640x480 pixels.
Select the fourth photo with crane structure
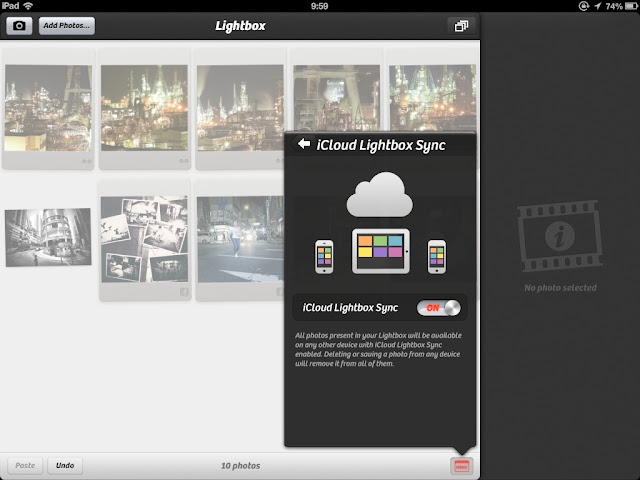[336, 98]
